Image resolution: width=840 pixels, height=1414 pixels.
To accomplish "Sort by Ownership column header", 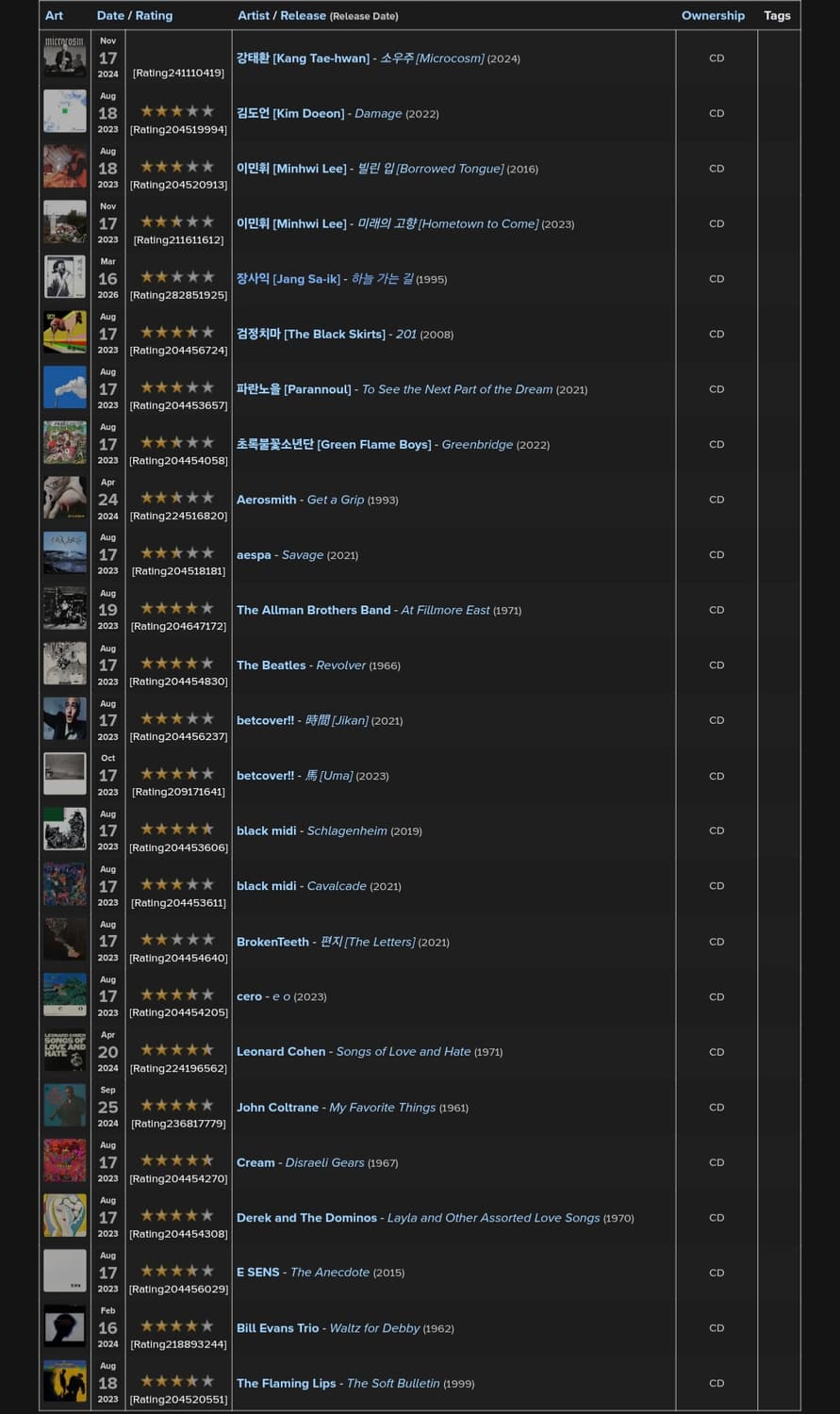I will (x=713, y=15).
